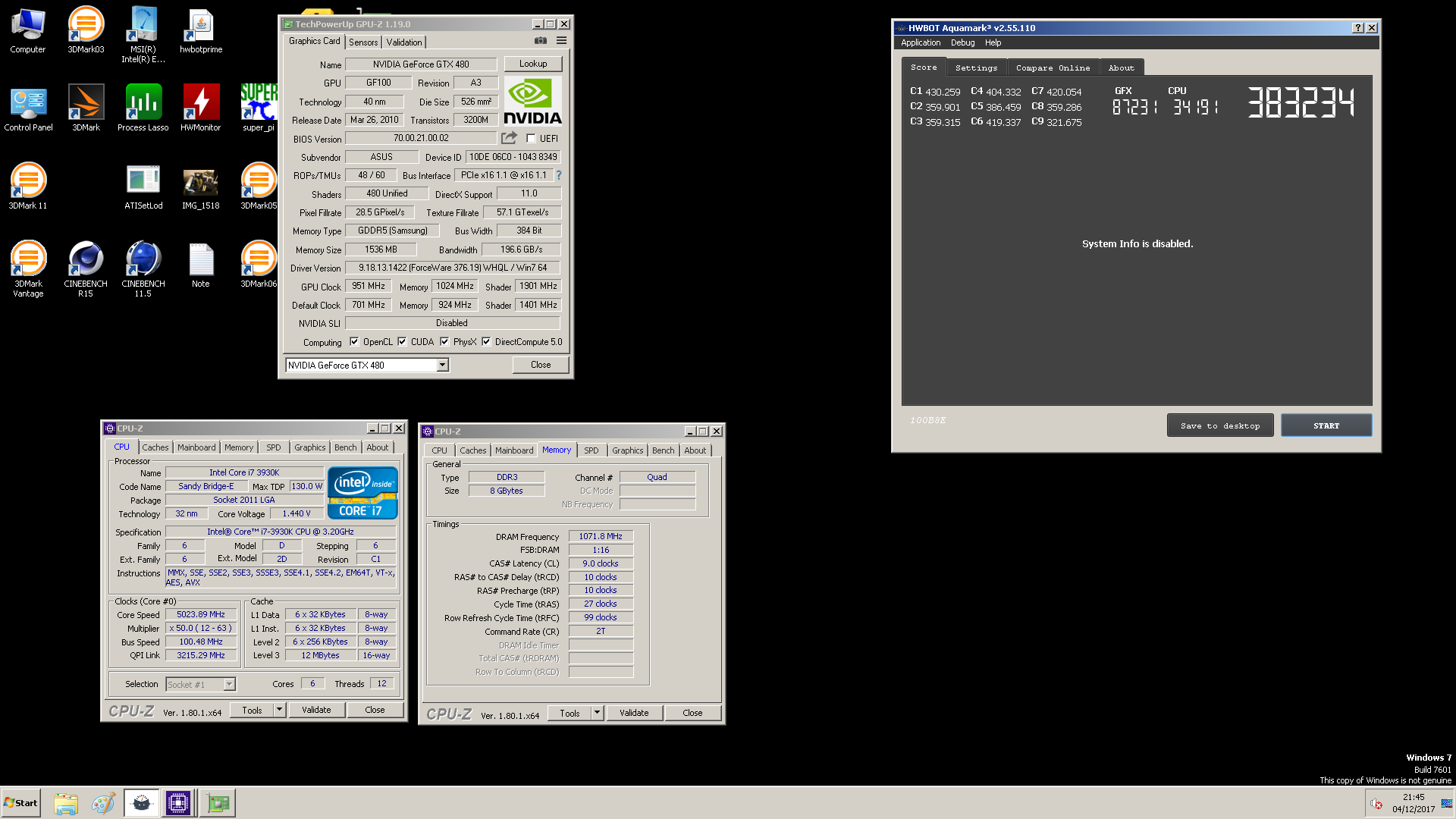Open the Computer desktop icon
Viewport: 1456px width, 819px height.
coord(28,30)
